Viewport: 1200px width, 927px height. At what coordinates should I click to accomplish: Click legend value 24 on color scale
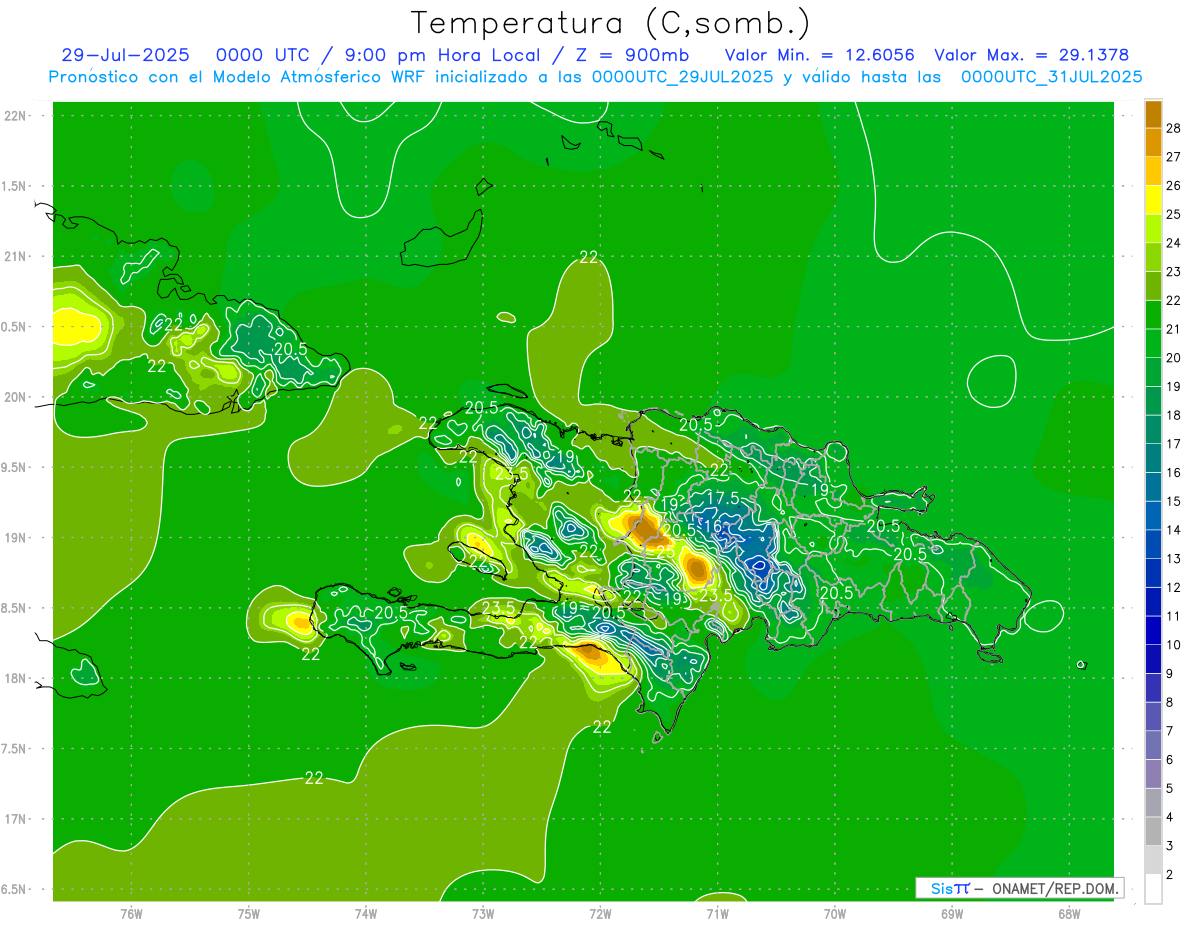pos(1173,244)
